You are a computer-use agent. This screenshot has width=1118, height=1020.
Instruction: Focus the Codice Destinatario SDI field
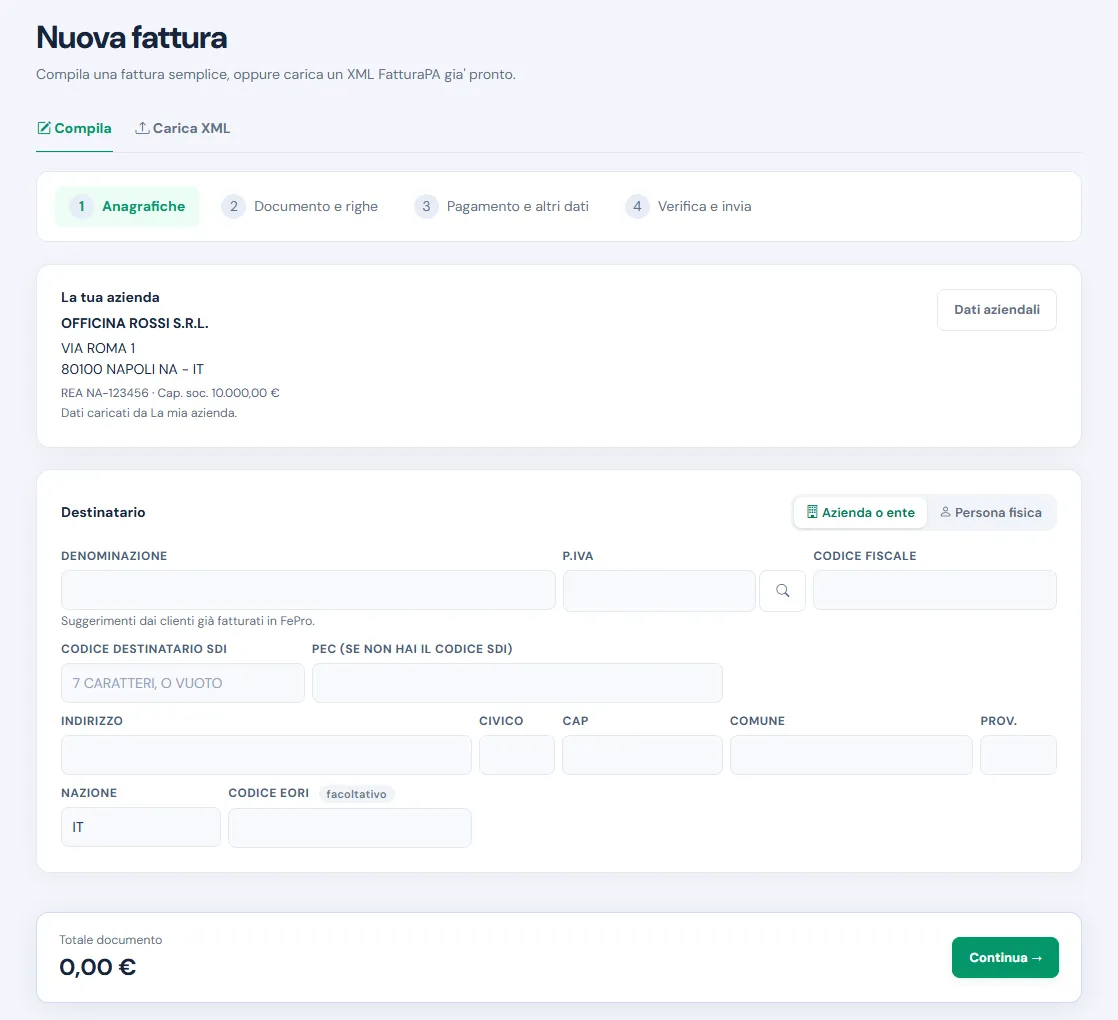[x=183, y=683]
